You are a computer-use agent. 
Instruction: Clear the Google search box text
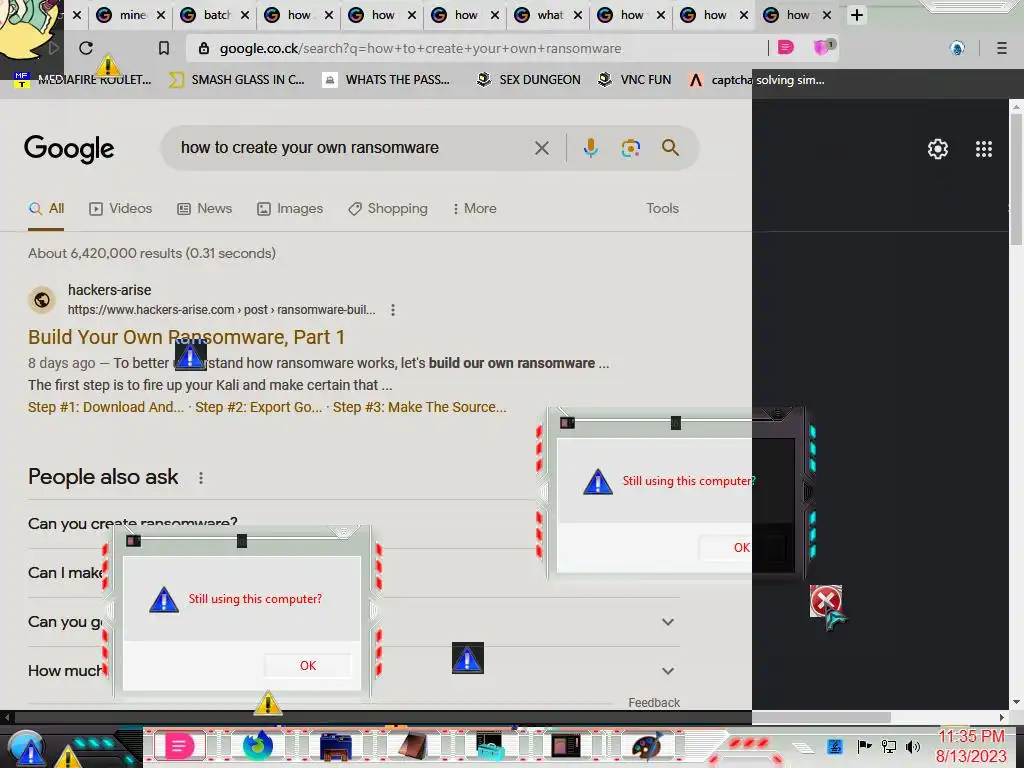click(541, 148)
